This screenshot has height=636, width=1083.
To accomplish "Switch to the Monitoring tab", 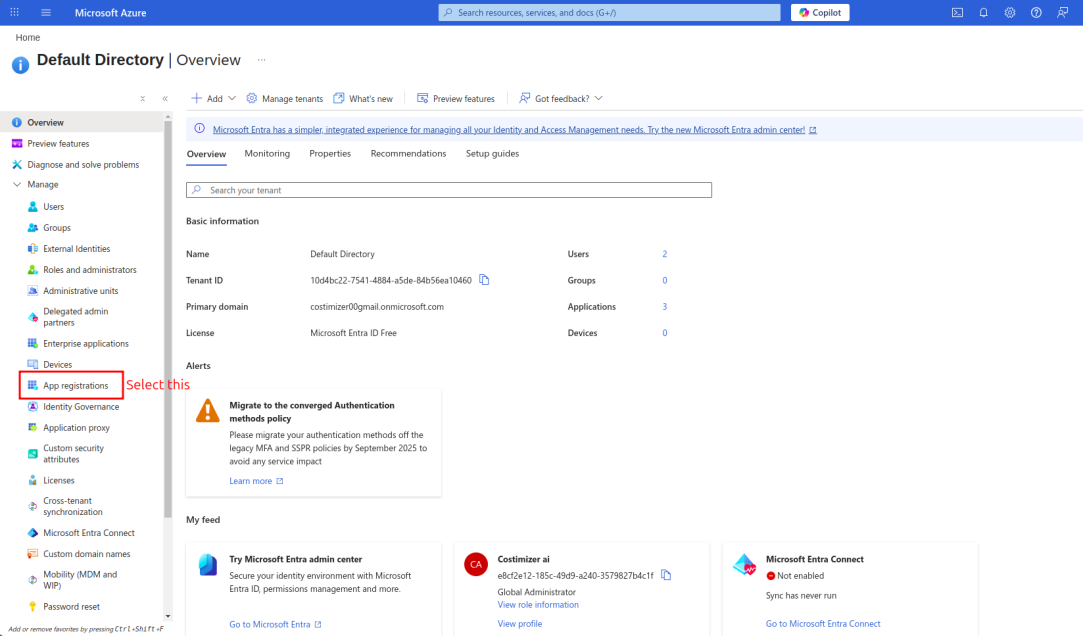I will tap(267, 153).
